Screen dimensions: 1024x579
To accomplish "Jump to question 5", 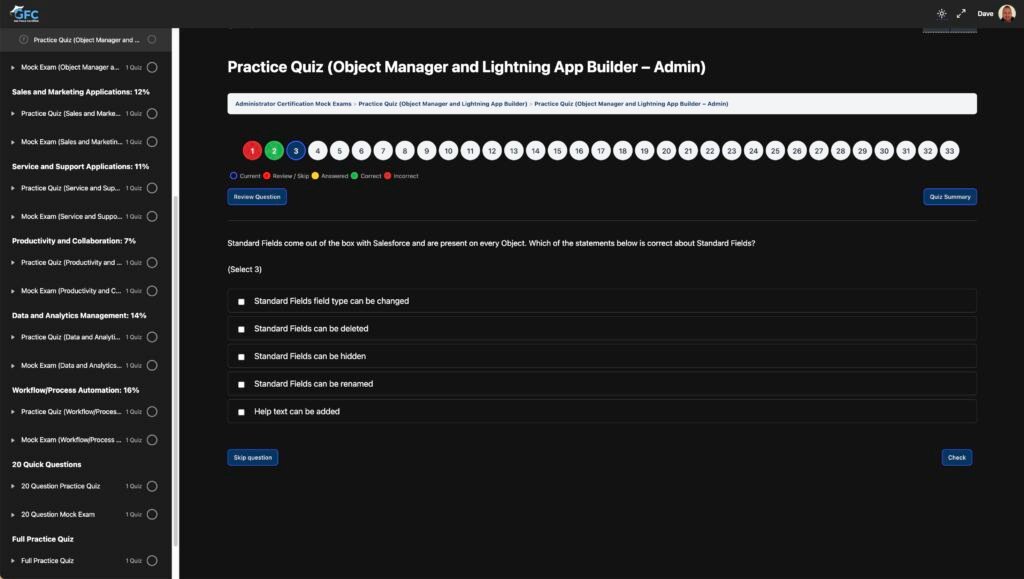I will [x=340, y=151].
